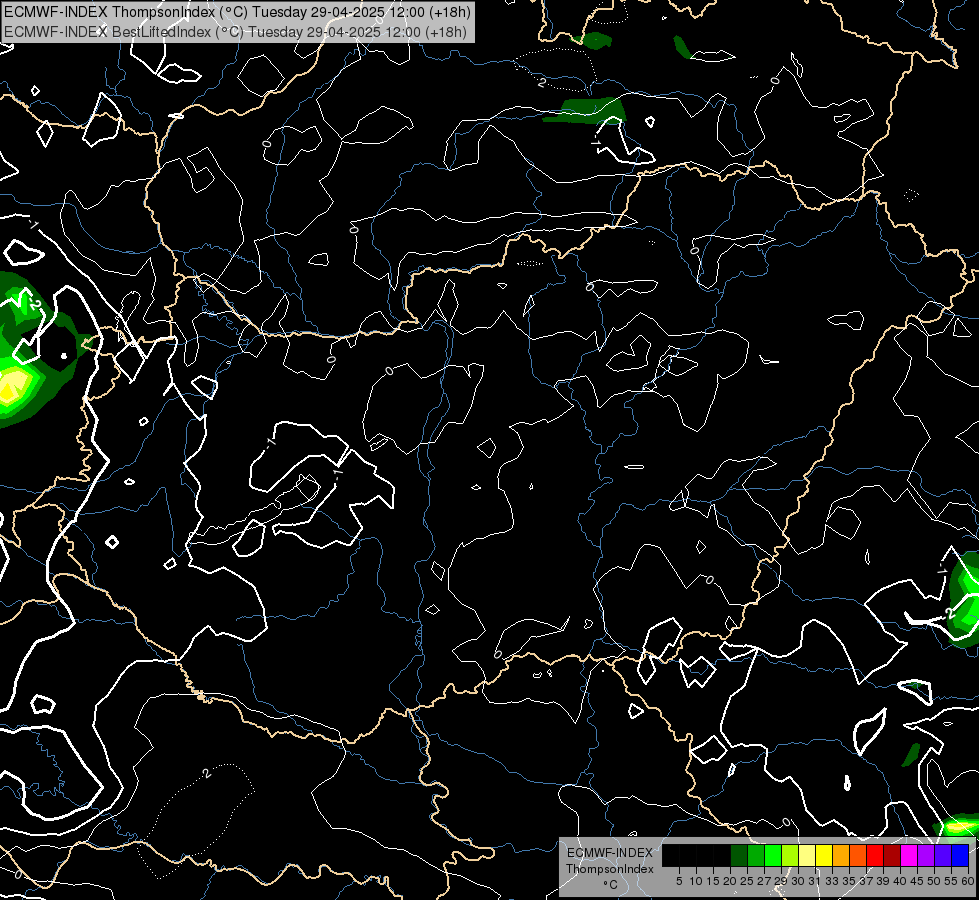The width and height of the screenshot is (979, 900).
Task: Select the purple legend swatch (45-50)
Action: pos(926,855)
